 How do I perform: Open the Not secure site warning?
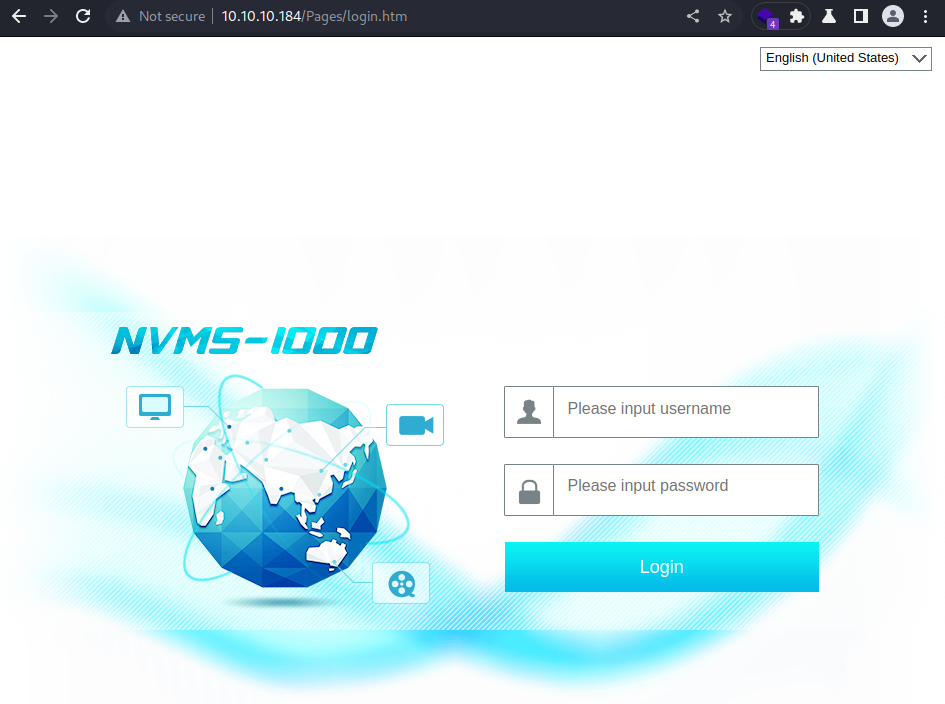click(x=160, y=16)
